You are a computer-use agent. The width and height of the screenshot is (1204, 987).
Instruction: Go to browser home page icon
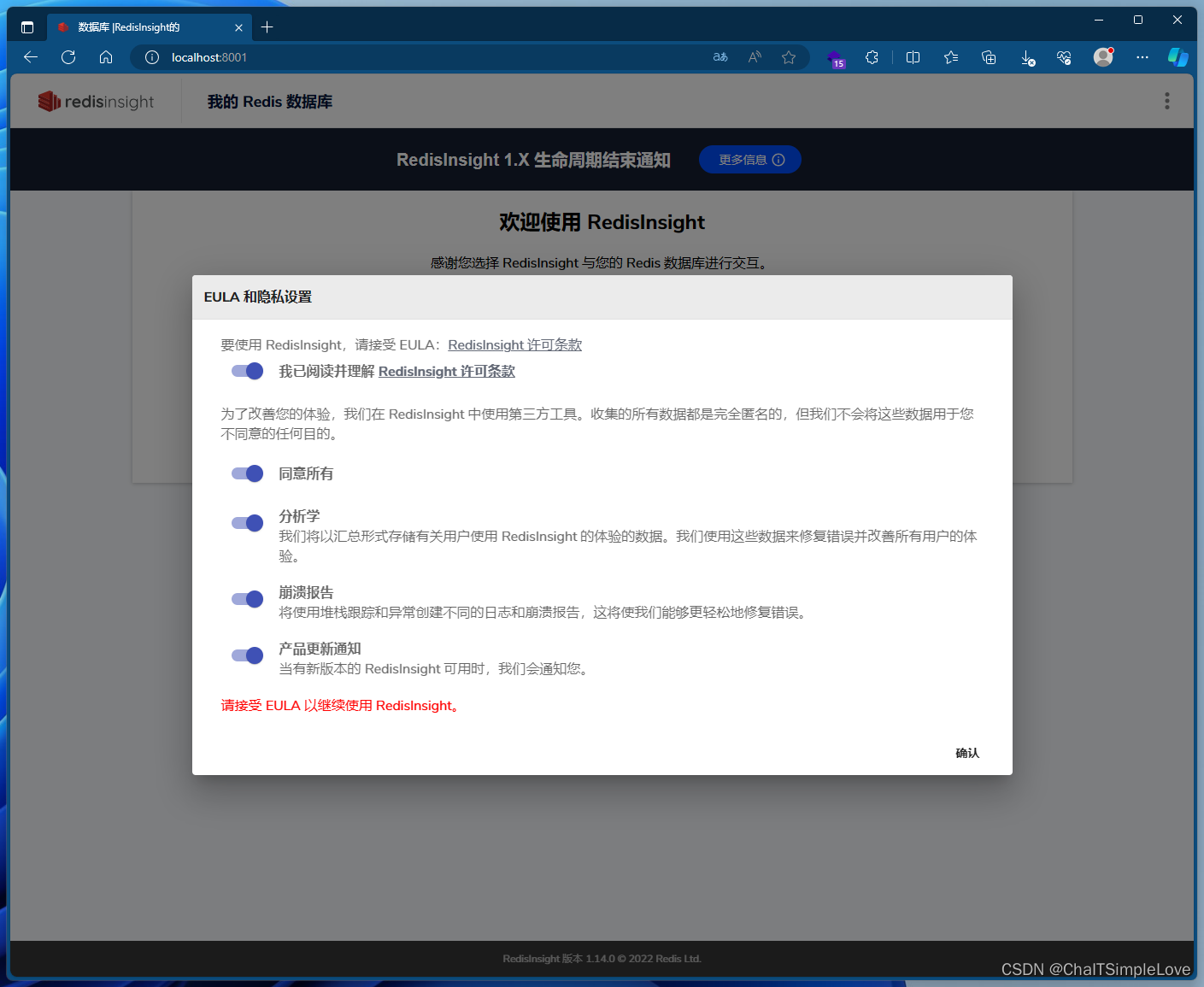[106, 57]
